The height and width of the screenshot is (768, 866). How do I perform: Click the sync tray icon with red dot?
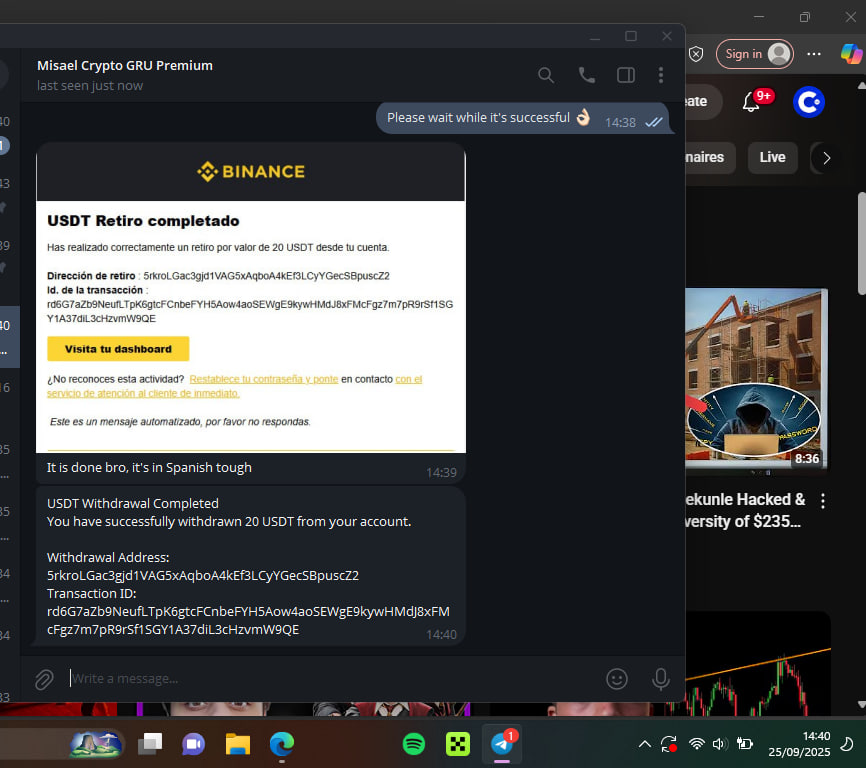pyautogui.click(x=669, y=744)
